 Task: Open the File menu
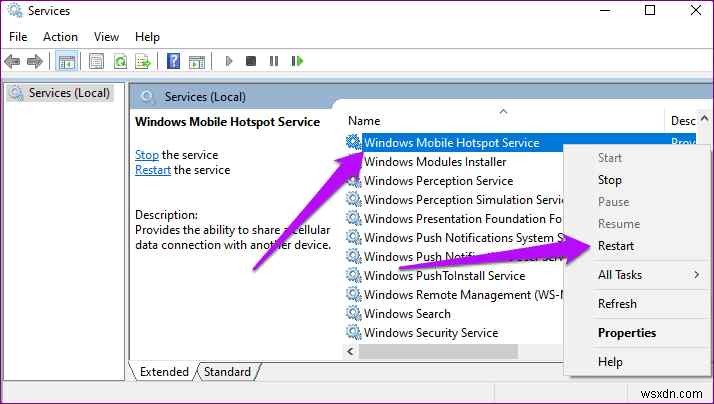(x=18, y=37)
